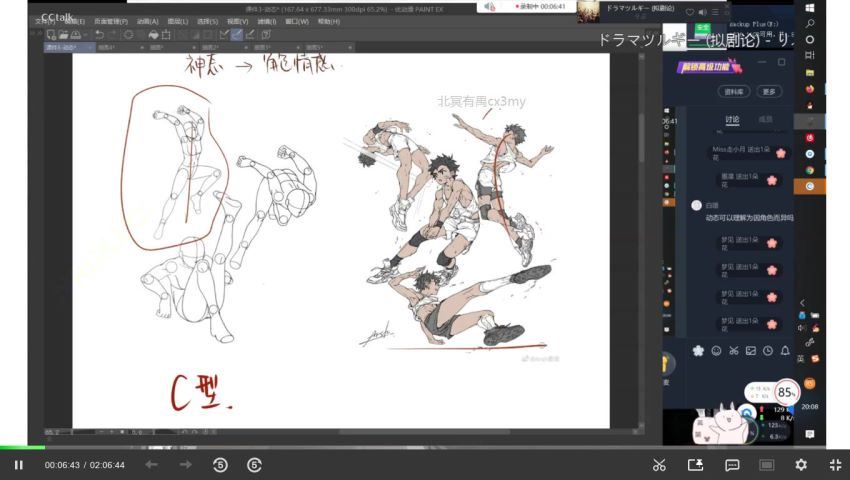Switch to the members tab next to 讨论
Image resolution: width=850 pixels, height=480 pixels.
[x=765, y=119]
